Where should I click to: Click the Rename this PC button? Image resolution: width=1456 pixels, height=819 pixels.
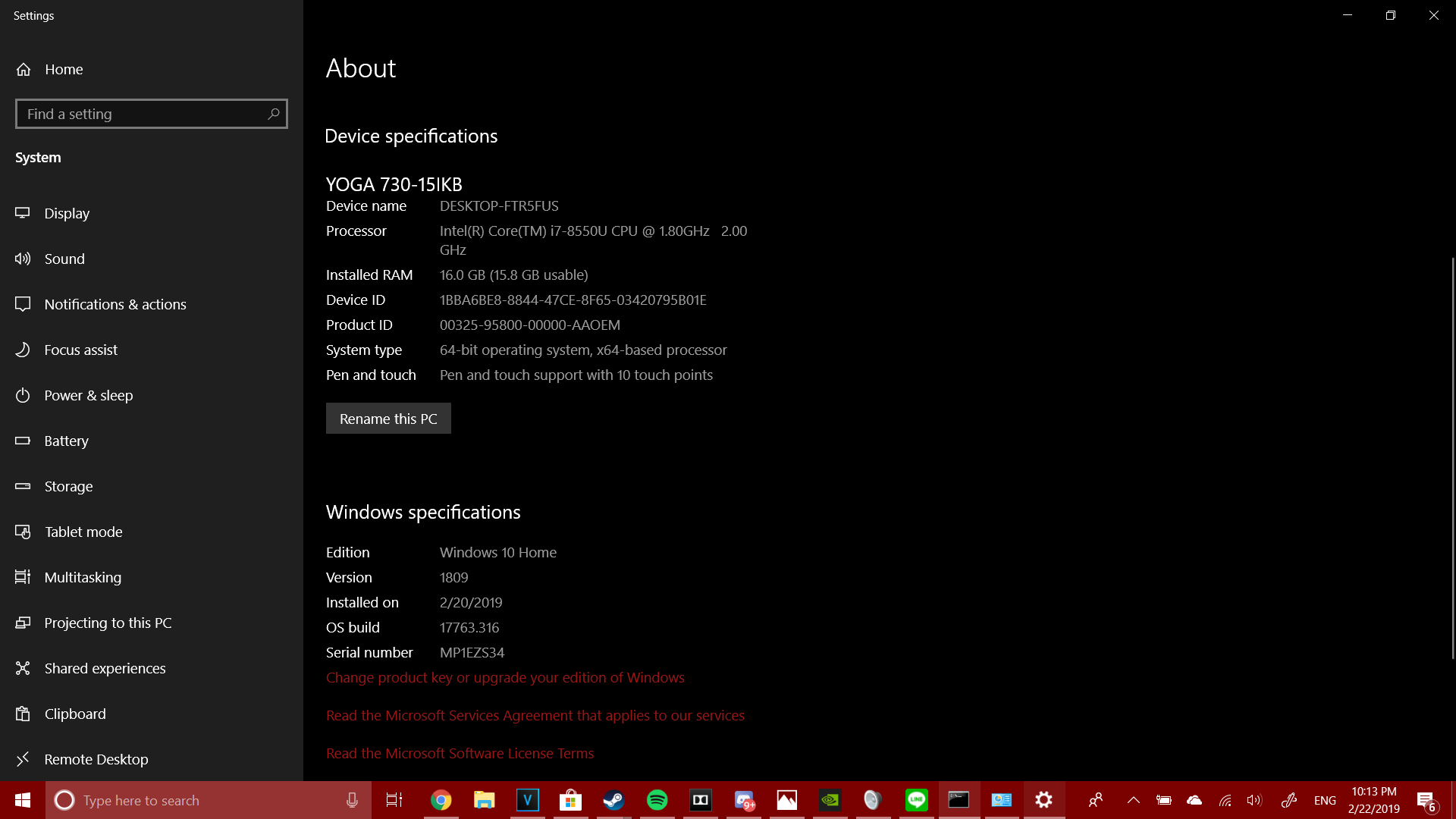point(388,419)
